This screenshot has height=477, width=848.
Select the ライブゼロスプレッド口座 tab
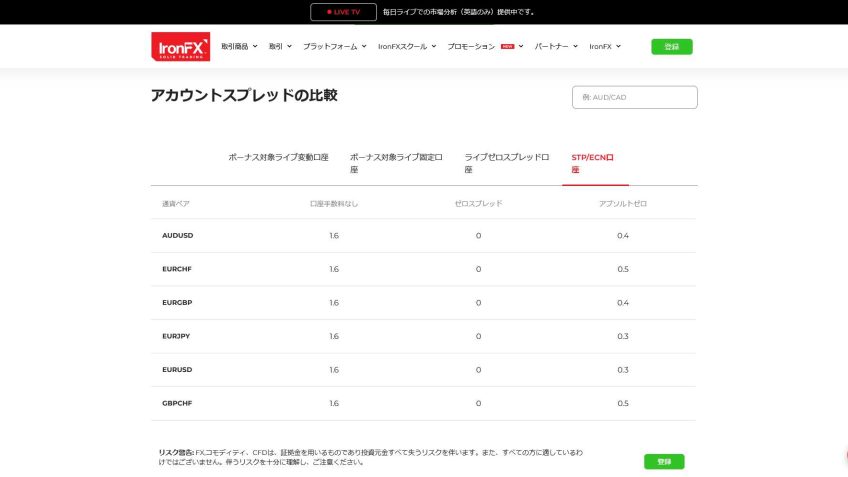pos(507,163)
